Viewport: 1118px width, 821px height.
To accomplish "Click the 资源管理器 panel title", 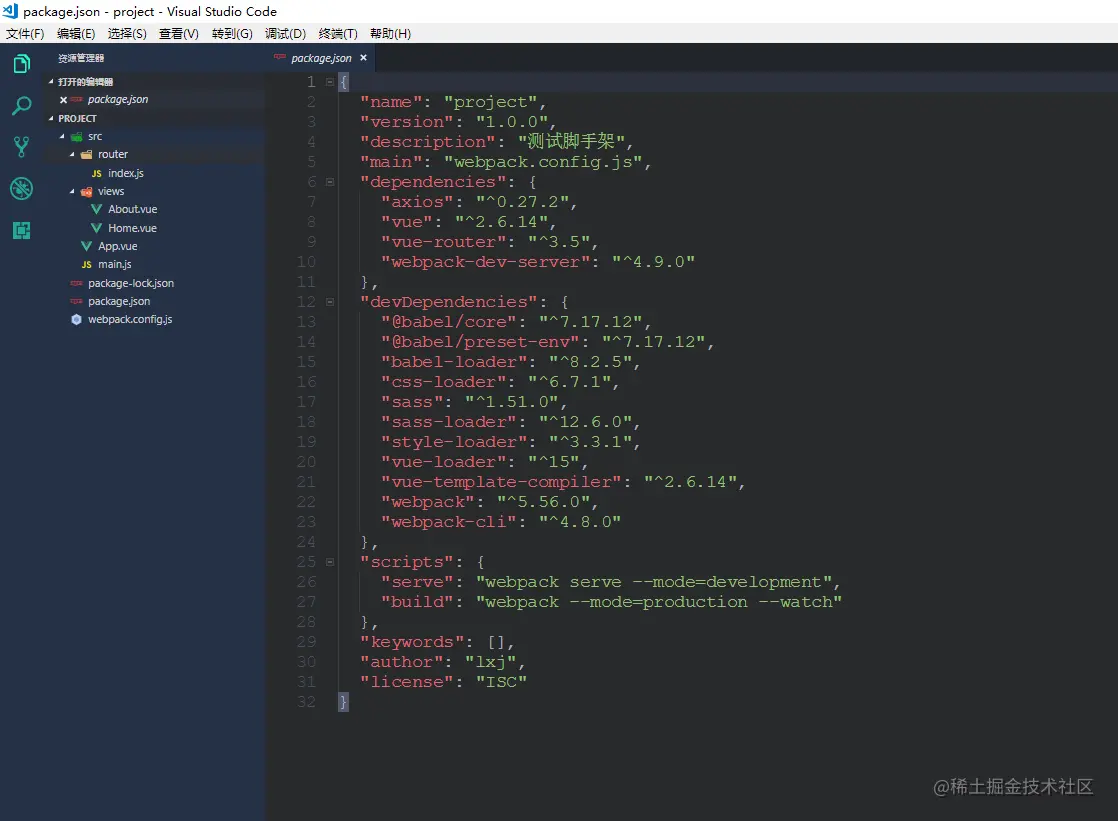I will [x=81, y=58].
